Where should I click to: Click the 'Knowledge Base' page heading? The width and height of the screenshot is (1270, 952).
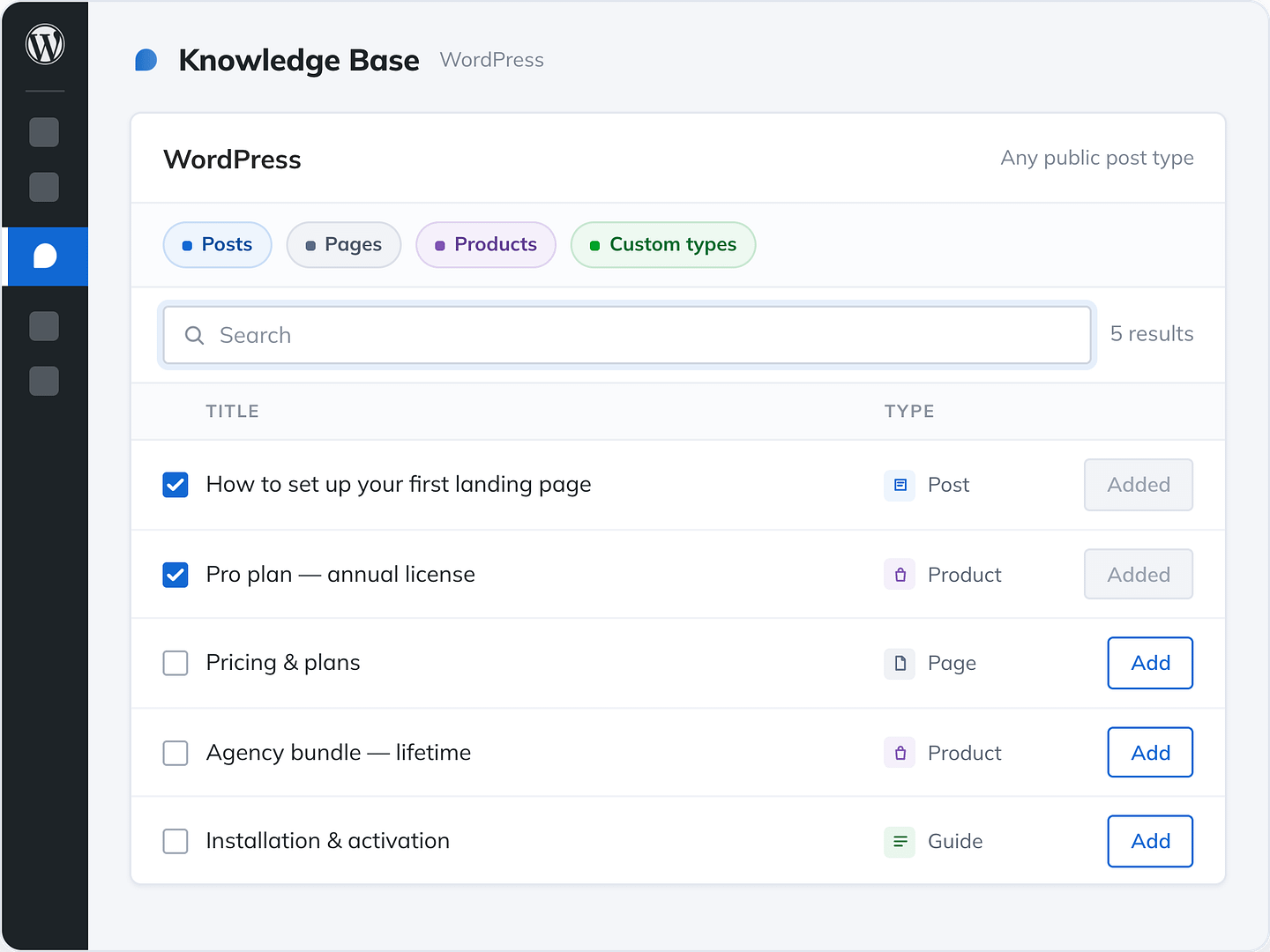(299, 60)
